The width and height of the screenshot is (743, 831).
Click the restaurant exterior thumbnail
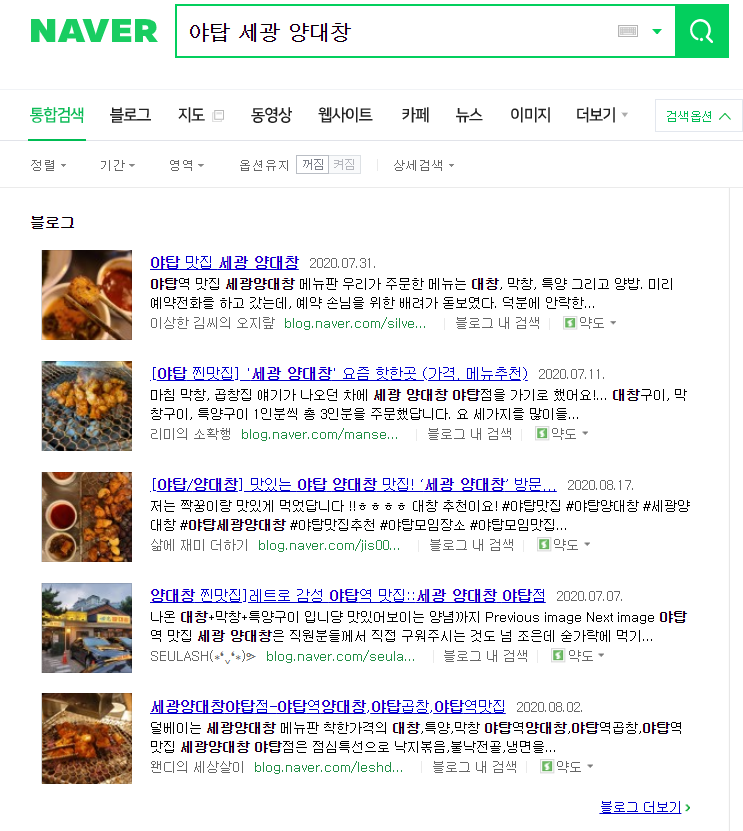point(87,627)
